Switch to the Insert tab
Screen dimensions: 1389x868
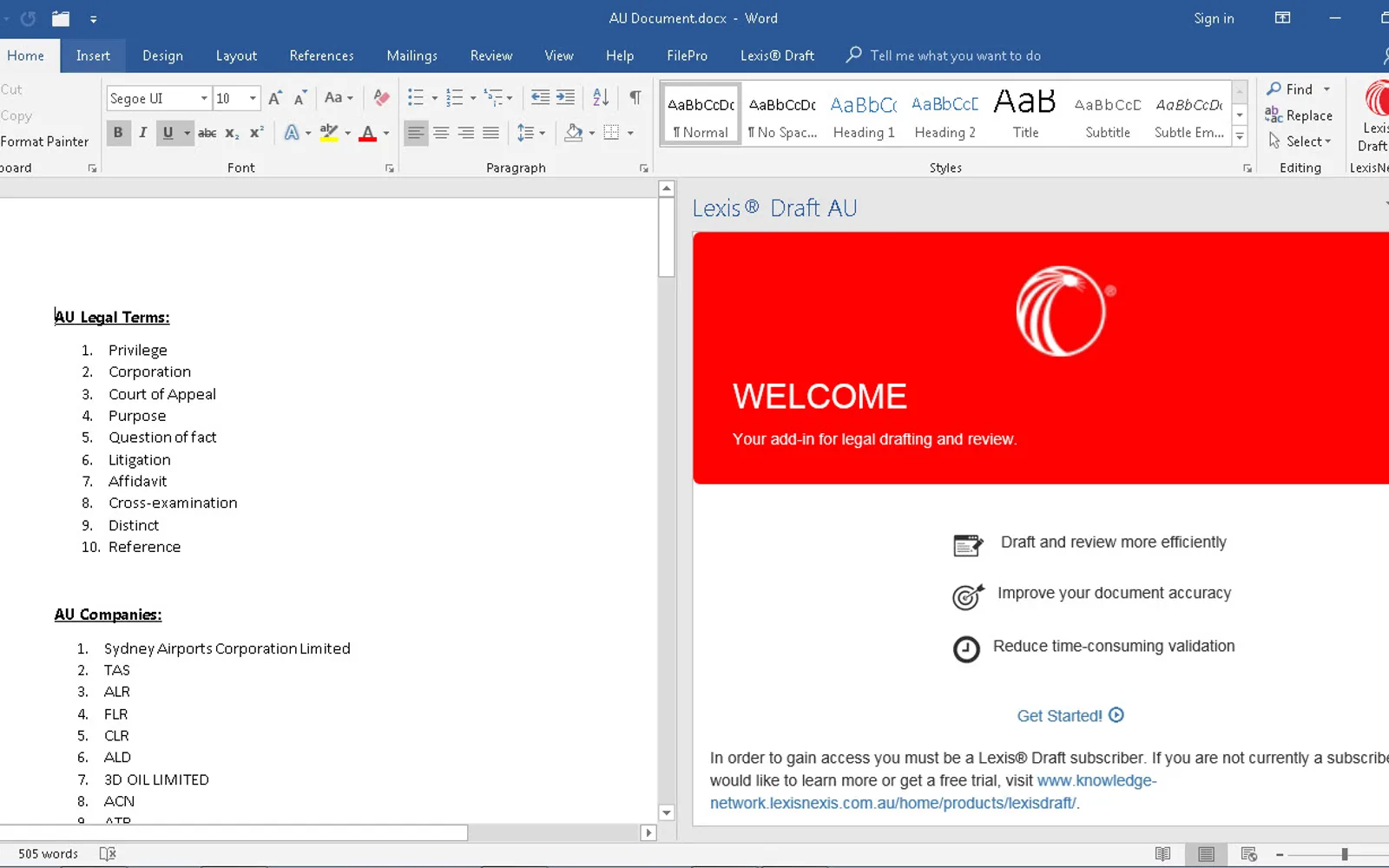(93, 56)
